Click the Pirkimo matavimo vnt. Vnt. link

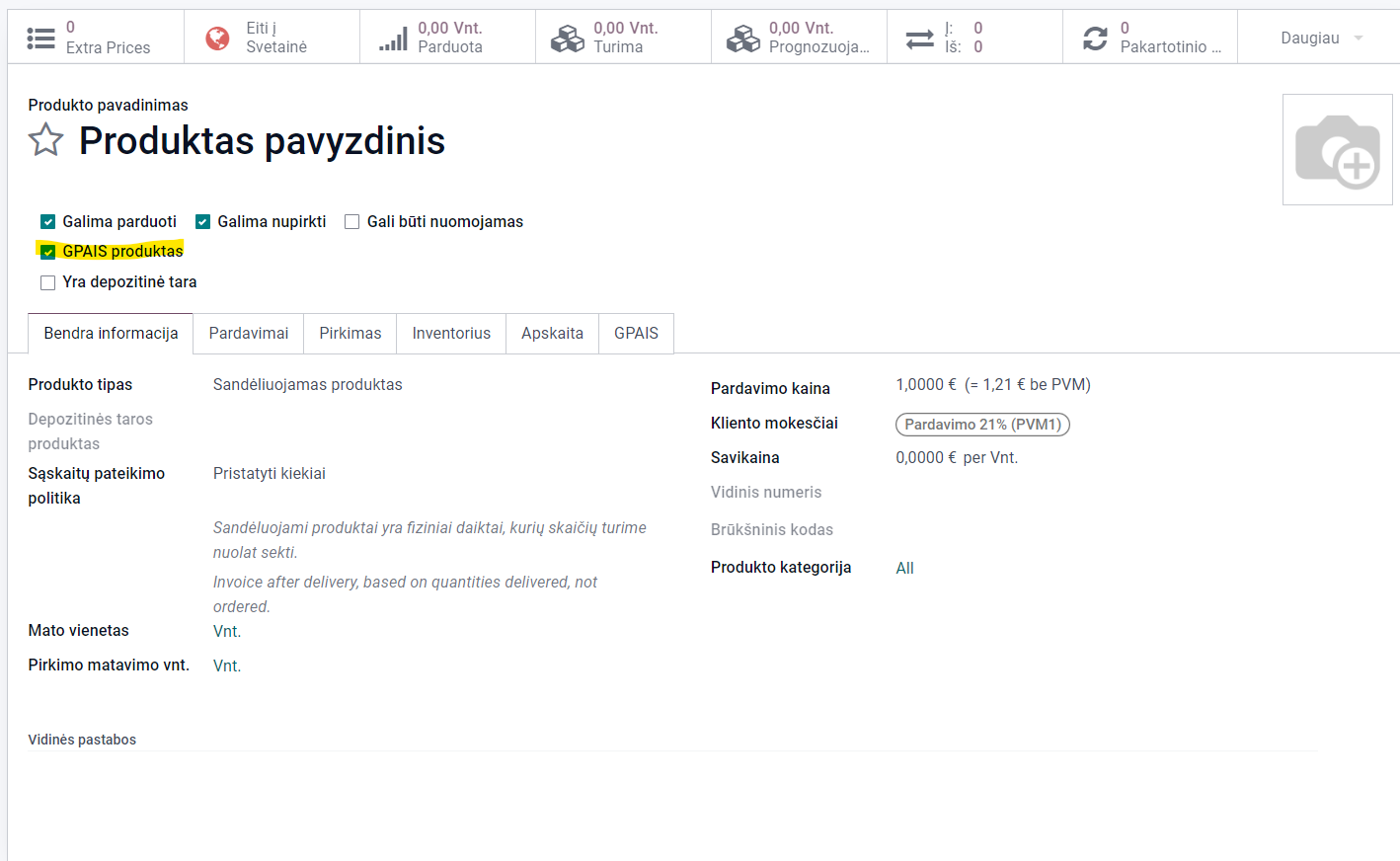[227, 666]
